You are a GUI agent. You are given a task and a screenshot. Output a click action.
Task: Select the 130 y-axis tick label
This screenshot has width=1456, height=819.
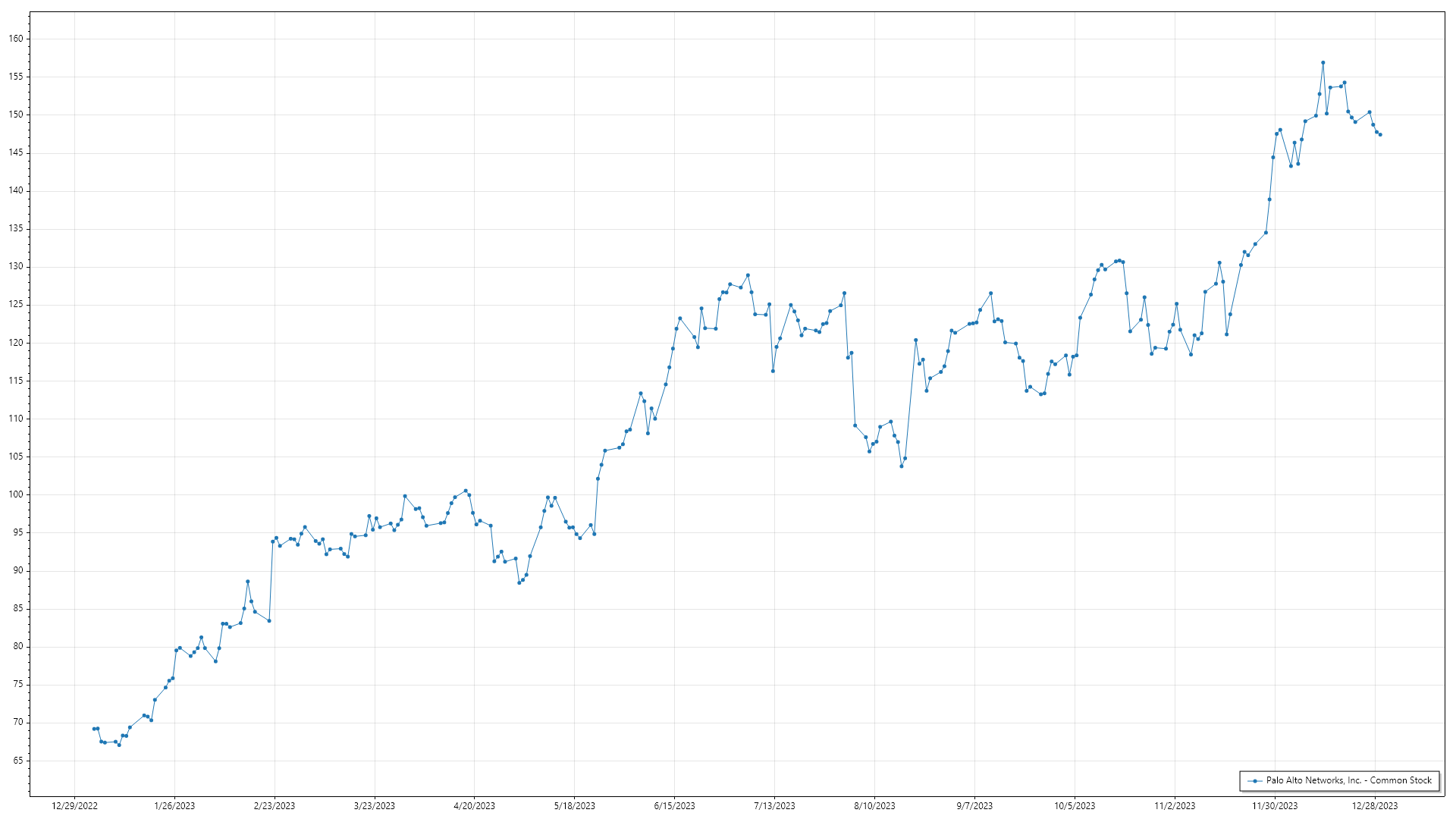click(17, 267)
